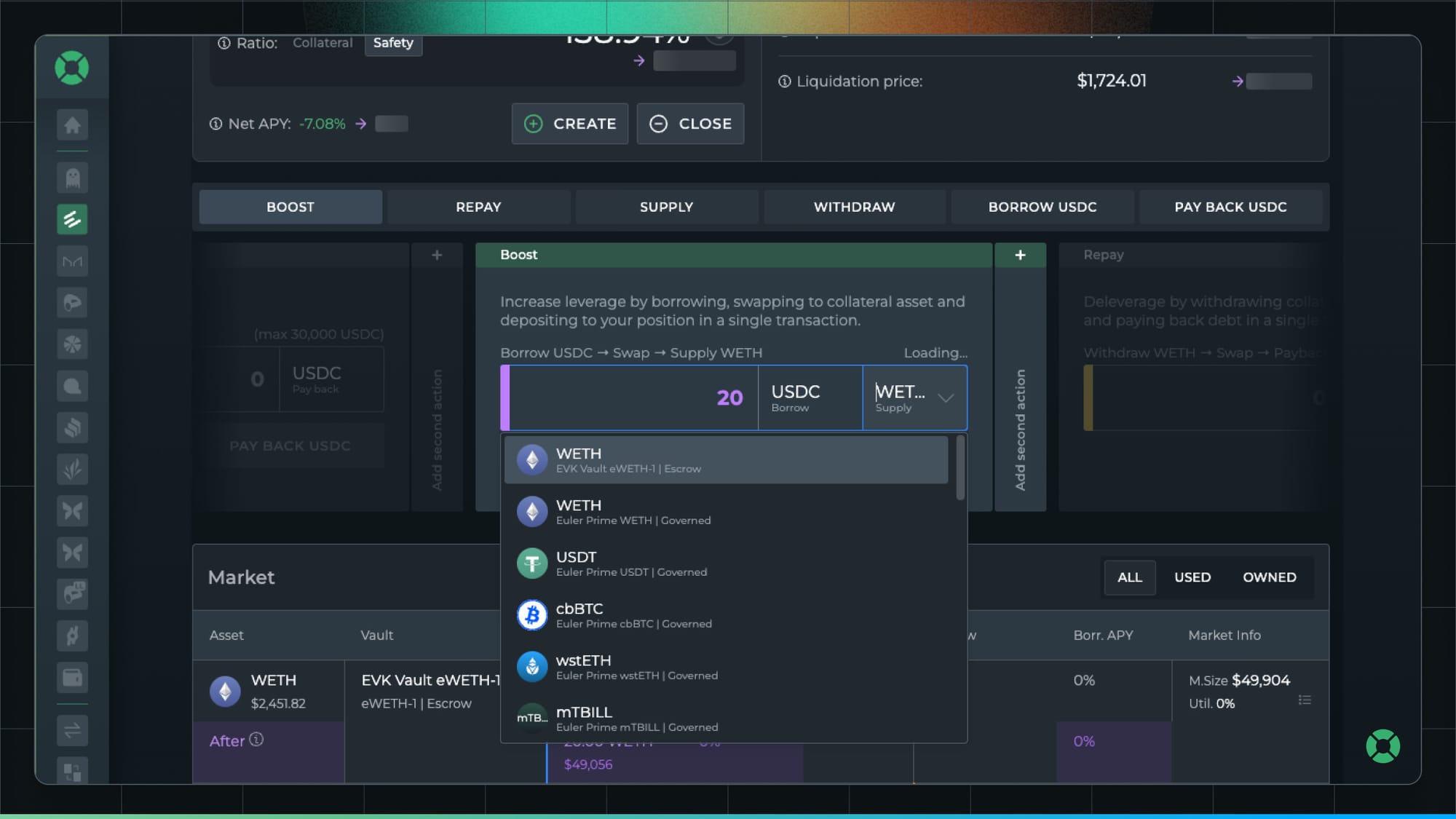Click the Euler logo at top left
The height and width of the screenshot is (819, 1456).
pos(71,67)
